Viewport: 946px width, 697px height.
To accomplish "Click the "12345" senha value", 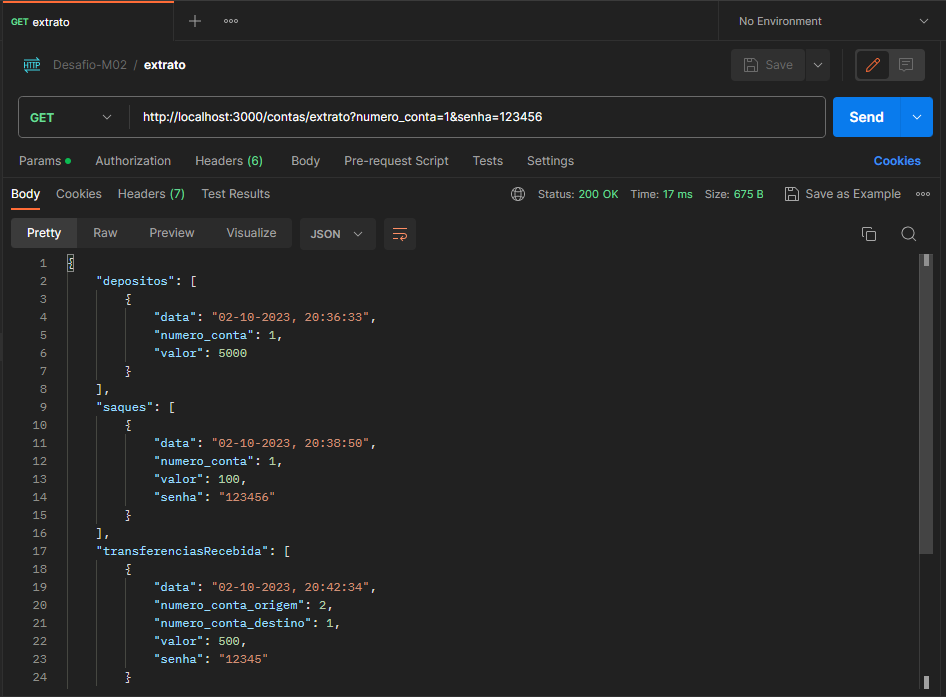I will [x=243, y=659].
